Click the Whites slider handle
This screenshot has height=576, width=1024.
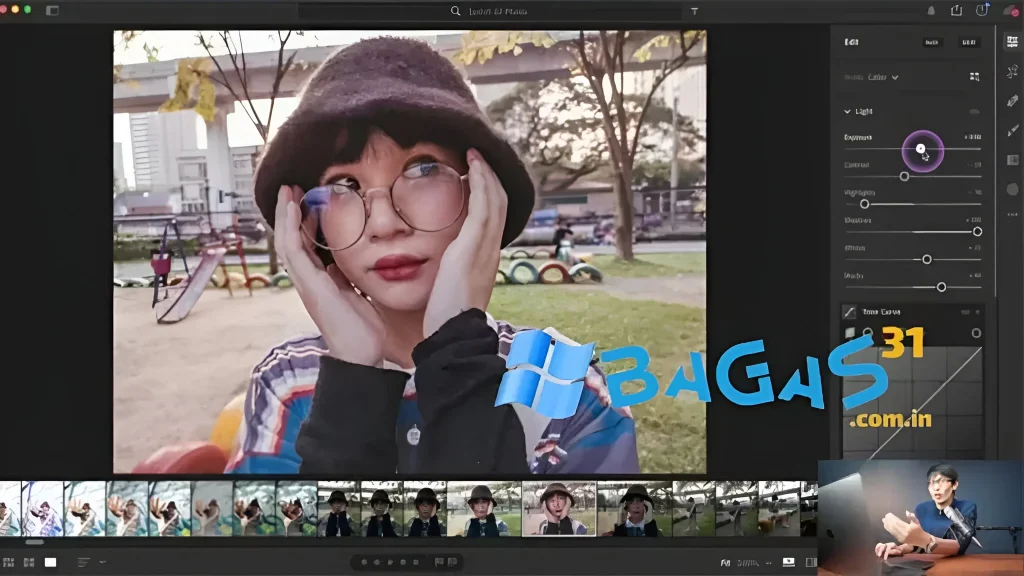pyautogui.click(x=927, y=259)
